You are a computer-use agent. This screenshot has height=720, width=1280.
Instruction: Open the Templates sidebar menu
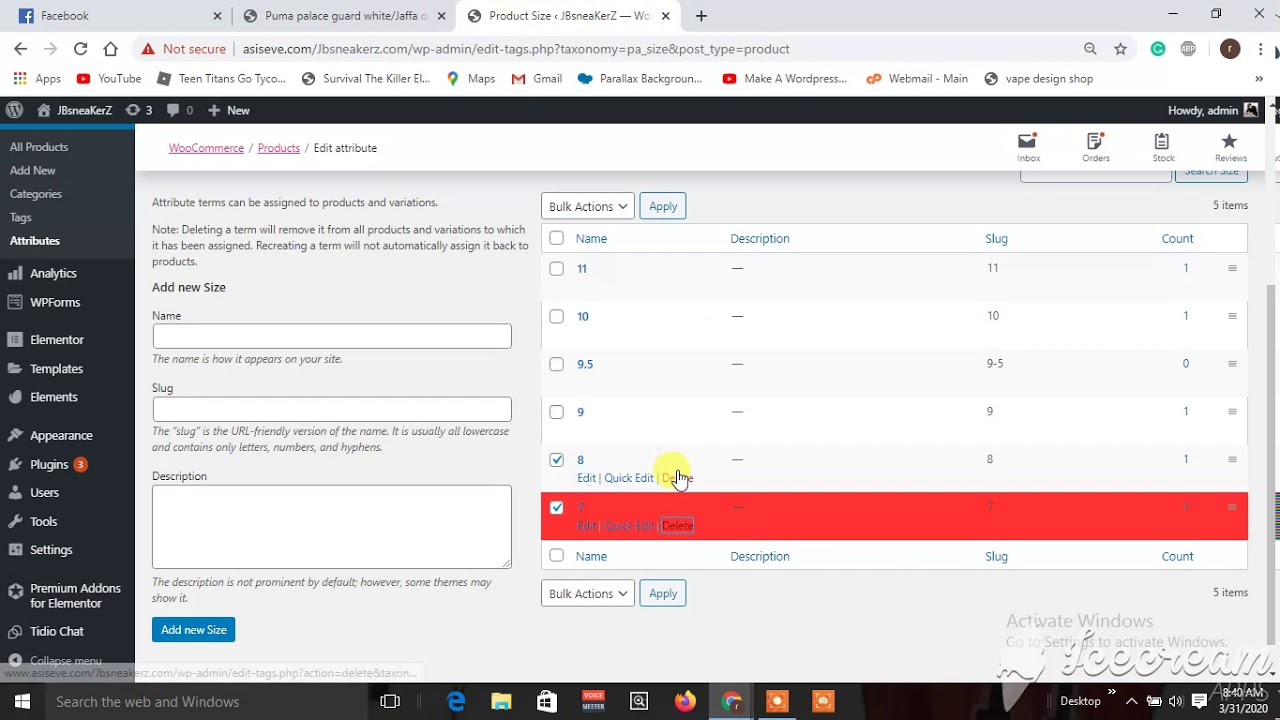[56, 369]
